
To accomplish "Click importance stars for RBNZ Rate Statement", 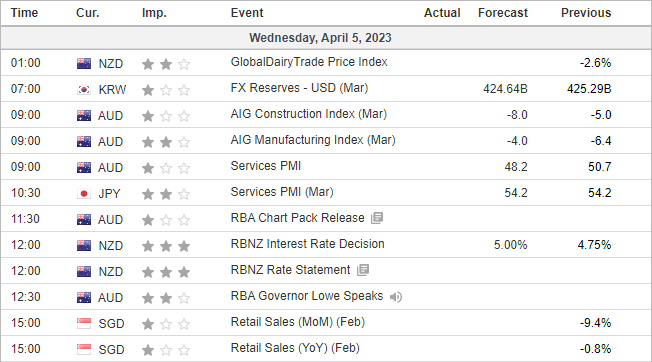I will click(166, 272).
